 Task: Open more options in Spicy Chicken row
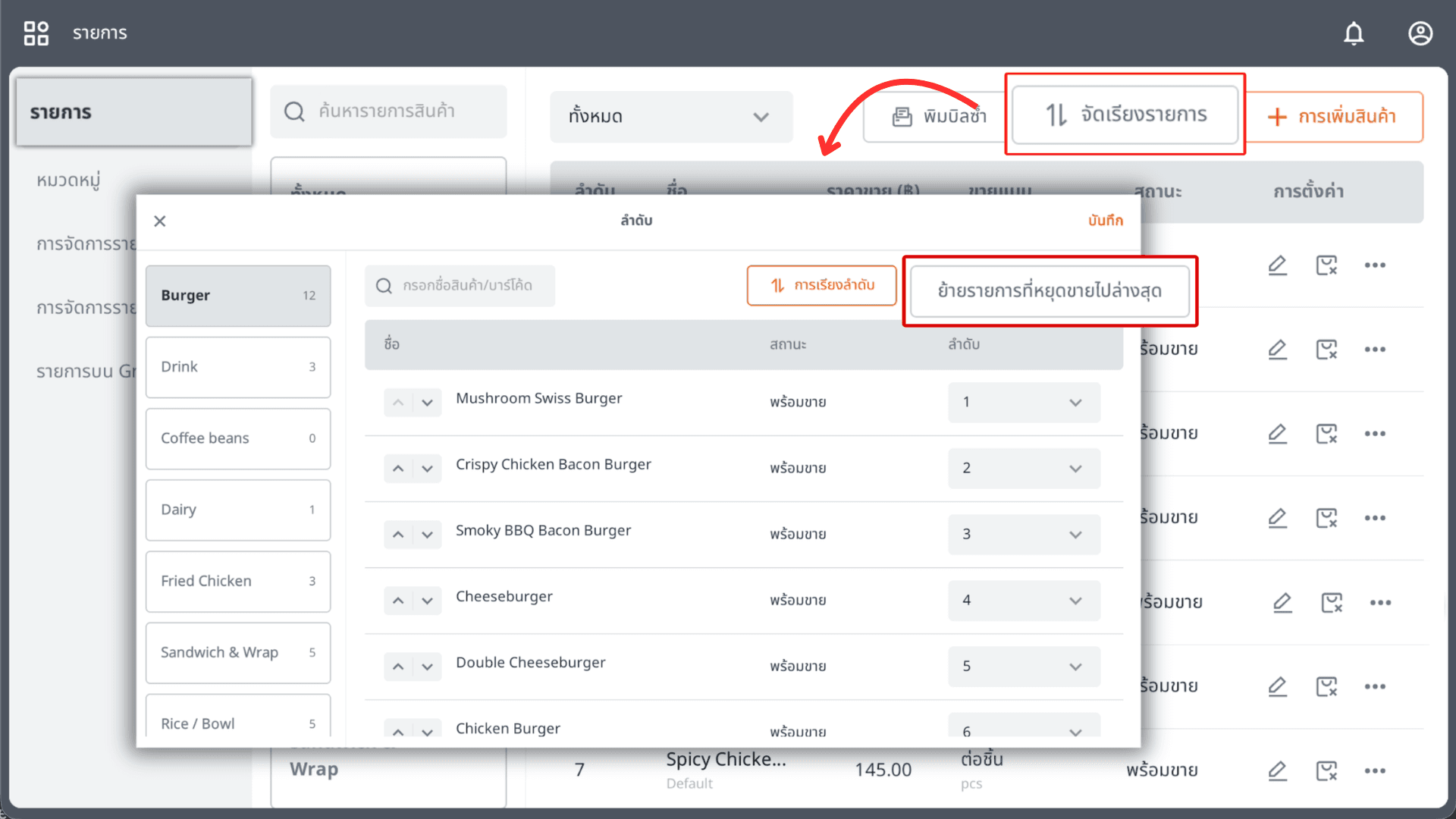(x=1375, y=770)
